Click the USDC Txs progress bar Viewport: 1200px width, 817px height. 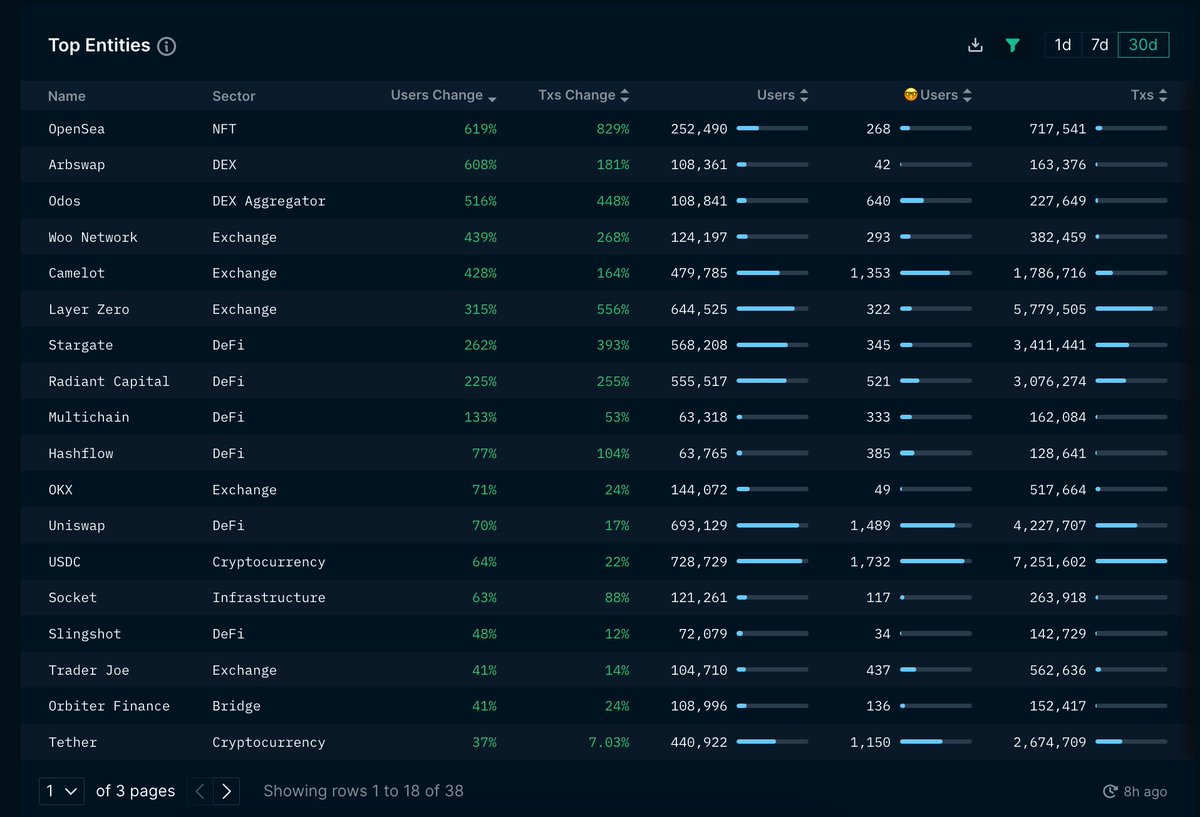(x=1131, y=562)
